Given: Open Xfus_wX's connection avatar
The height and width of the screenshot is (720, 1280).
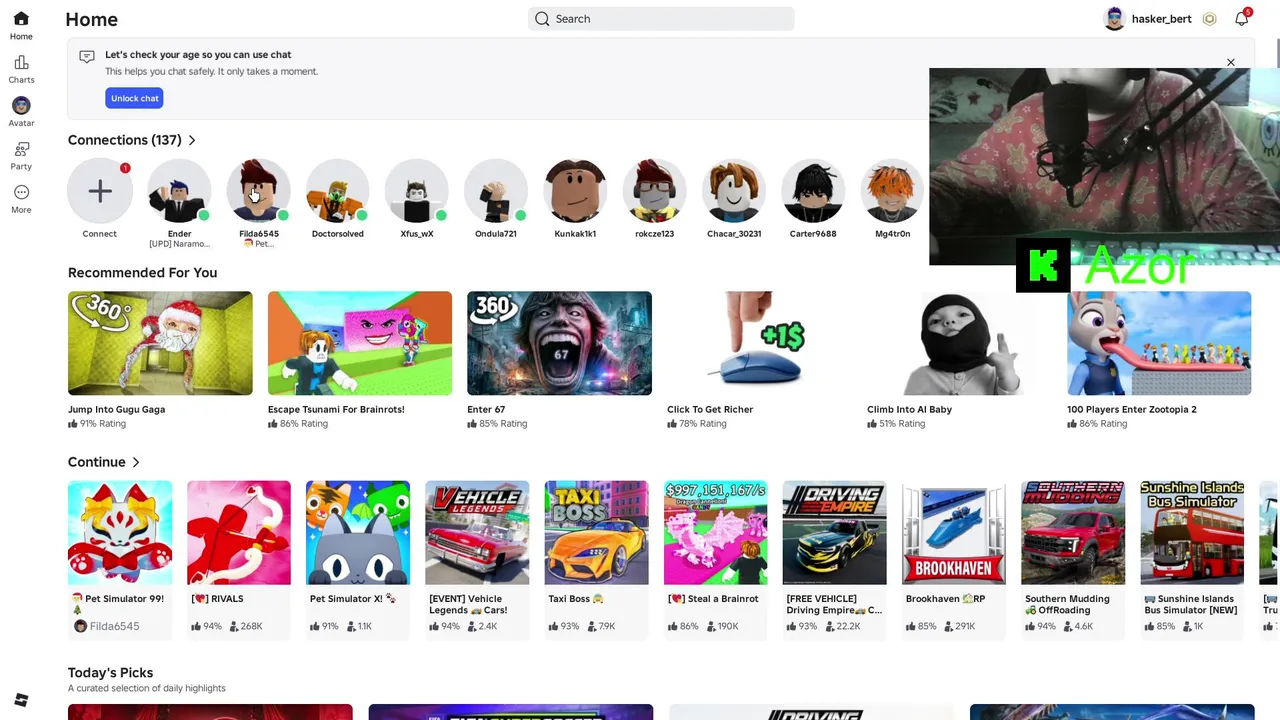Looking at the screenshot, I should coord(417,190).
